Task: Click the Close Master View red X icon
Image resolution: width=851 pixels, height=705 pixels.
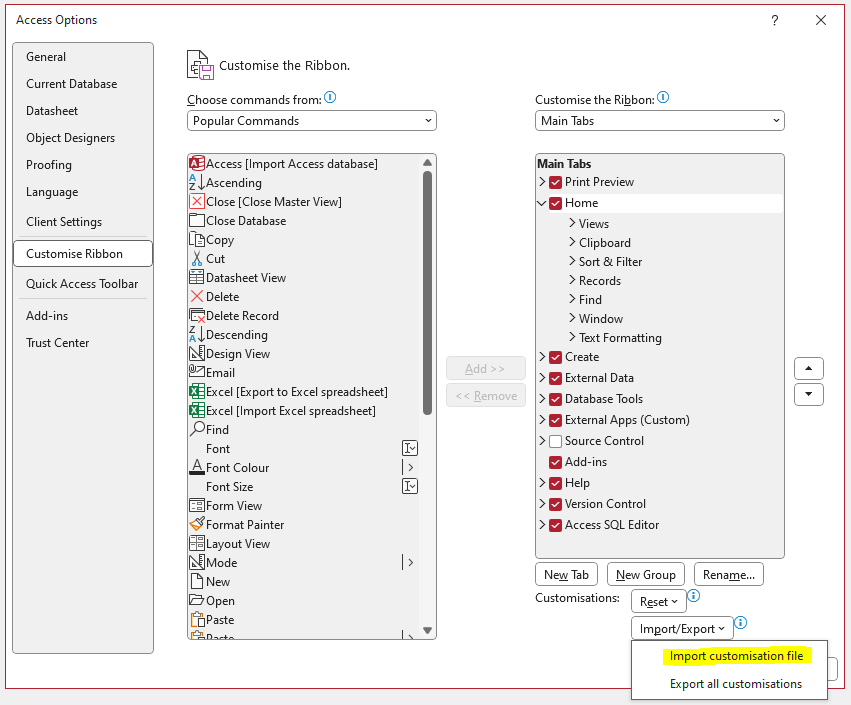Action: tap(196, 201)
